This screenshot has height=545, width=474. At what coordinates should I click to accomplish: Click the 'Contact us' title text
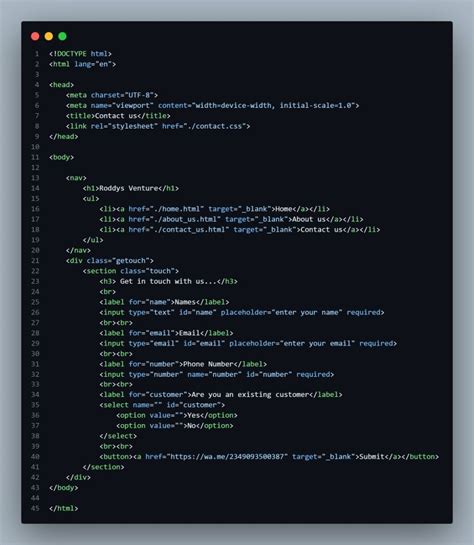[116, 116]
